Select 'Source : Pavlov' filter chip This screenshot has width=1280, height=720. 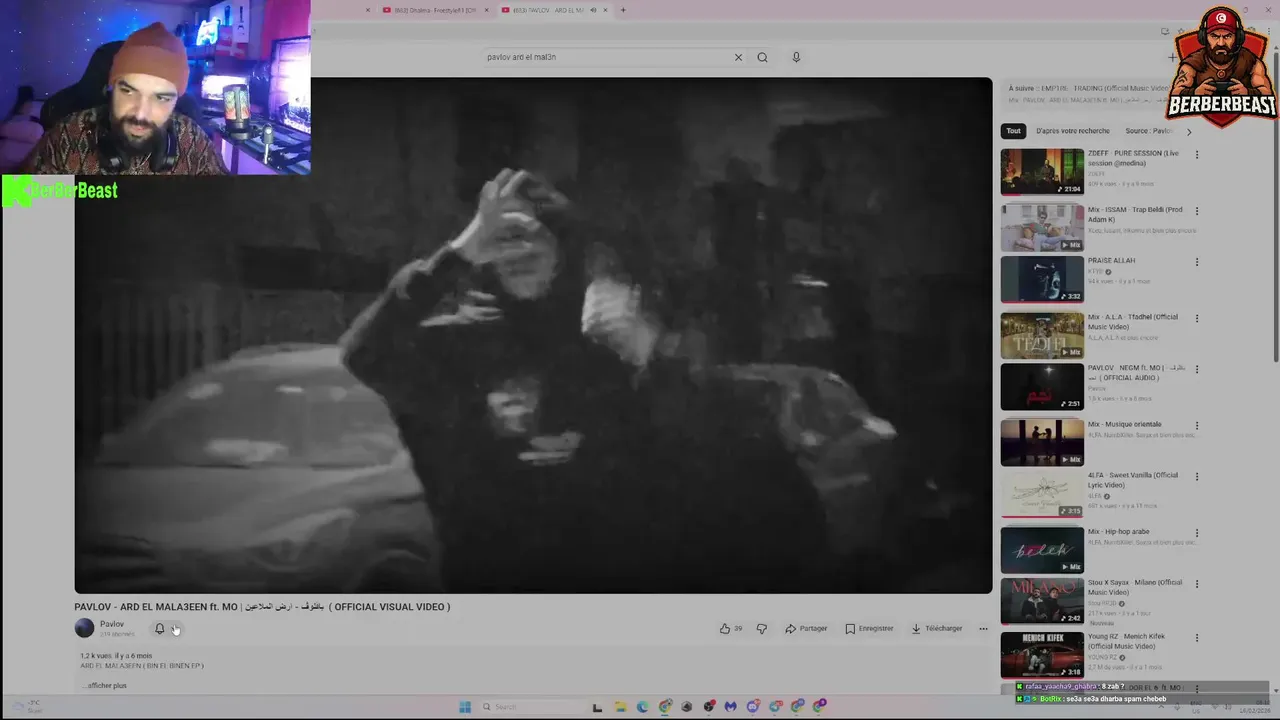pyautogui.click(x=1148, y=131)
